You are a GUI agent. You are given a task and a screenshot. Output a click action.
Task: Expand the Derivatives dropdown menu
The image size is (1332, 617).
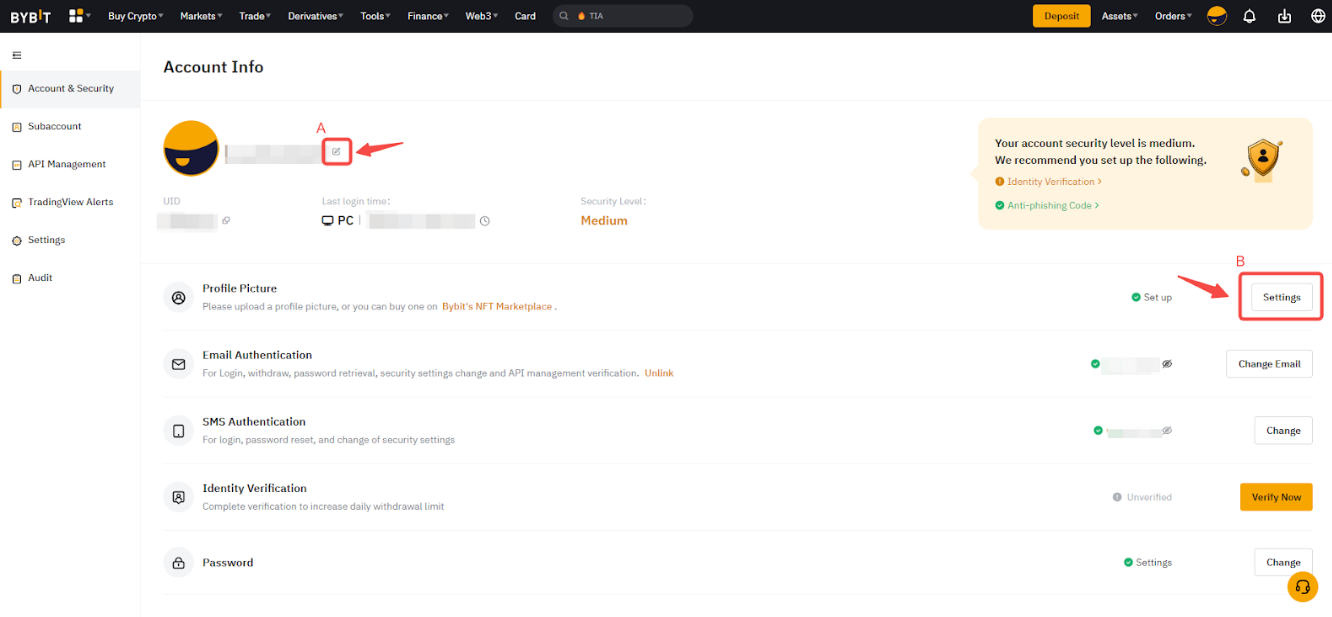pyautogui.click(x=315, y=16)
